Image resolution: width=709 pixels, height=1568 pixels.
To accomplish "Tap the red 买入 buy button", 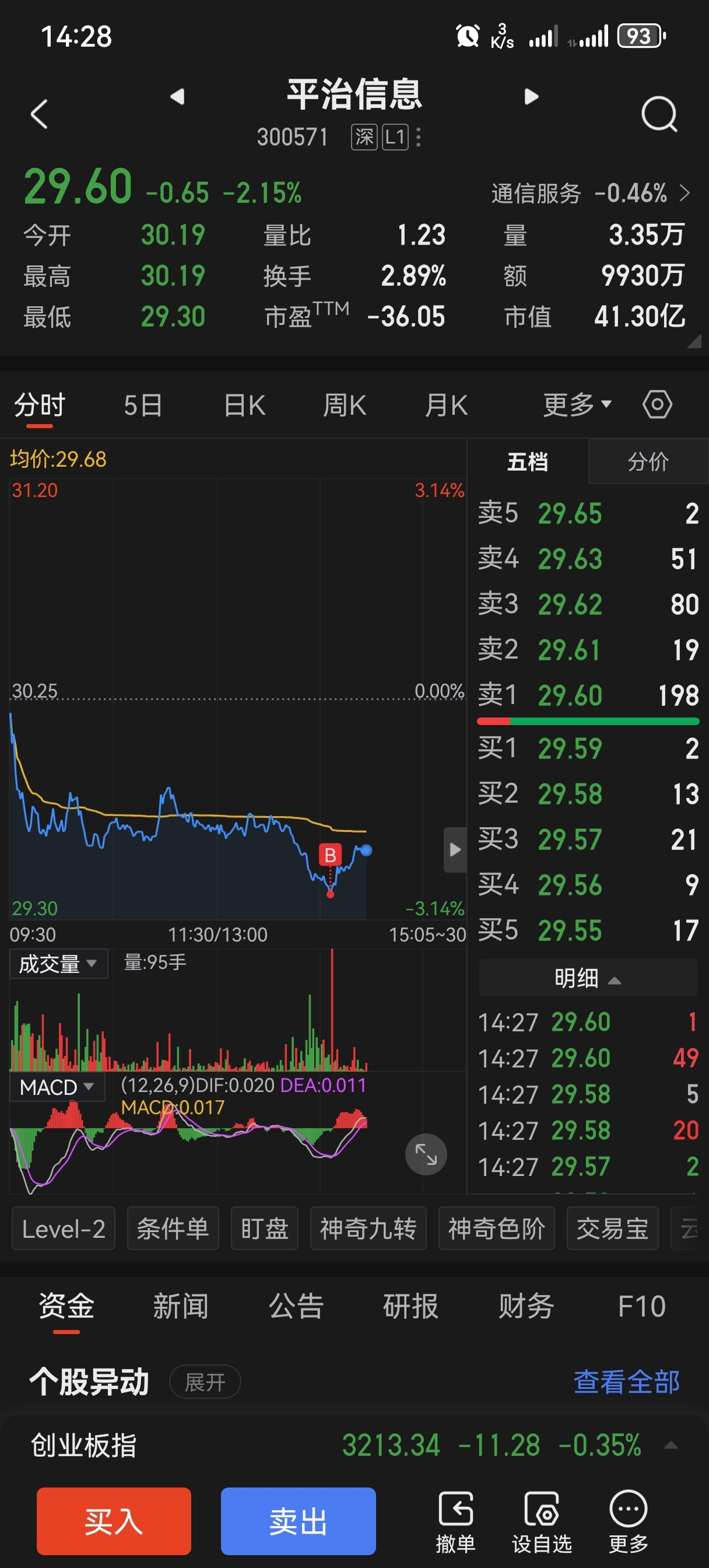I will pos(114,1521).
